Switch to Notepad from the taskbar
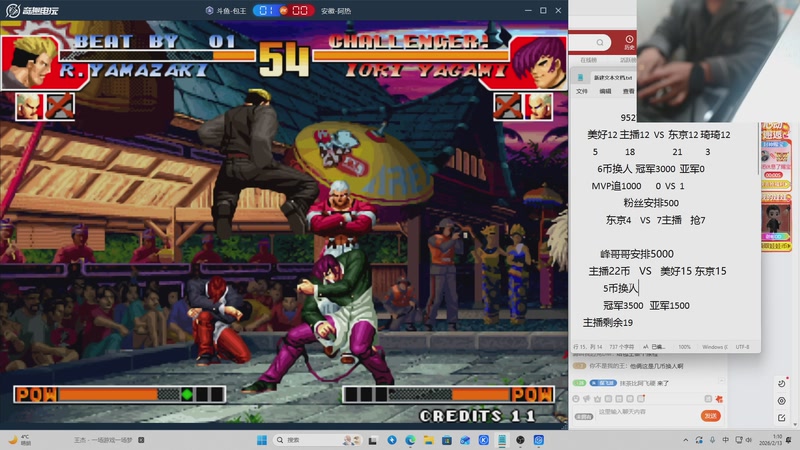Viewport: 800px width, 450px height. pos(502,440)
